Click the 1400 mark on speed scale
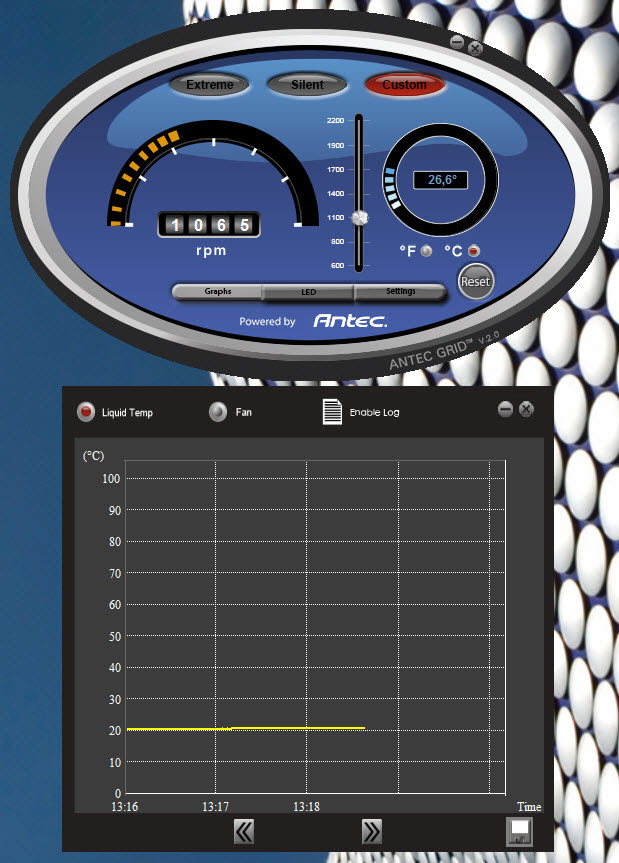Image resolution: width=619 pixels, height=863 pixels. (336, 194)
